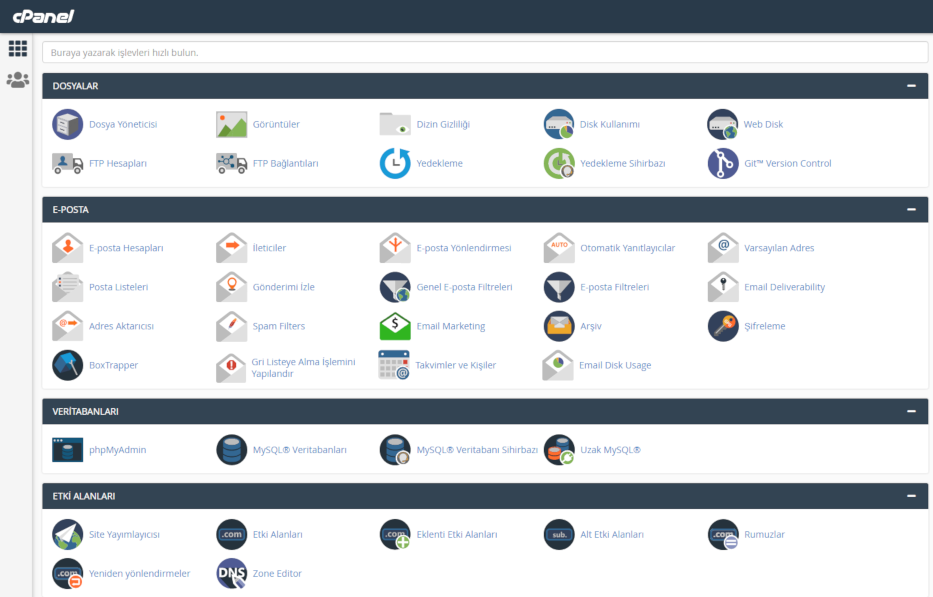Open the FTP Bağlantıları icon
933x597 pixels.
231,163
